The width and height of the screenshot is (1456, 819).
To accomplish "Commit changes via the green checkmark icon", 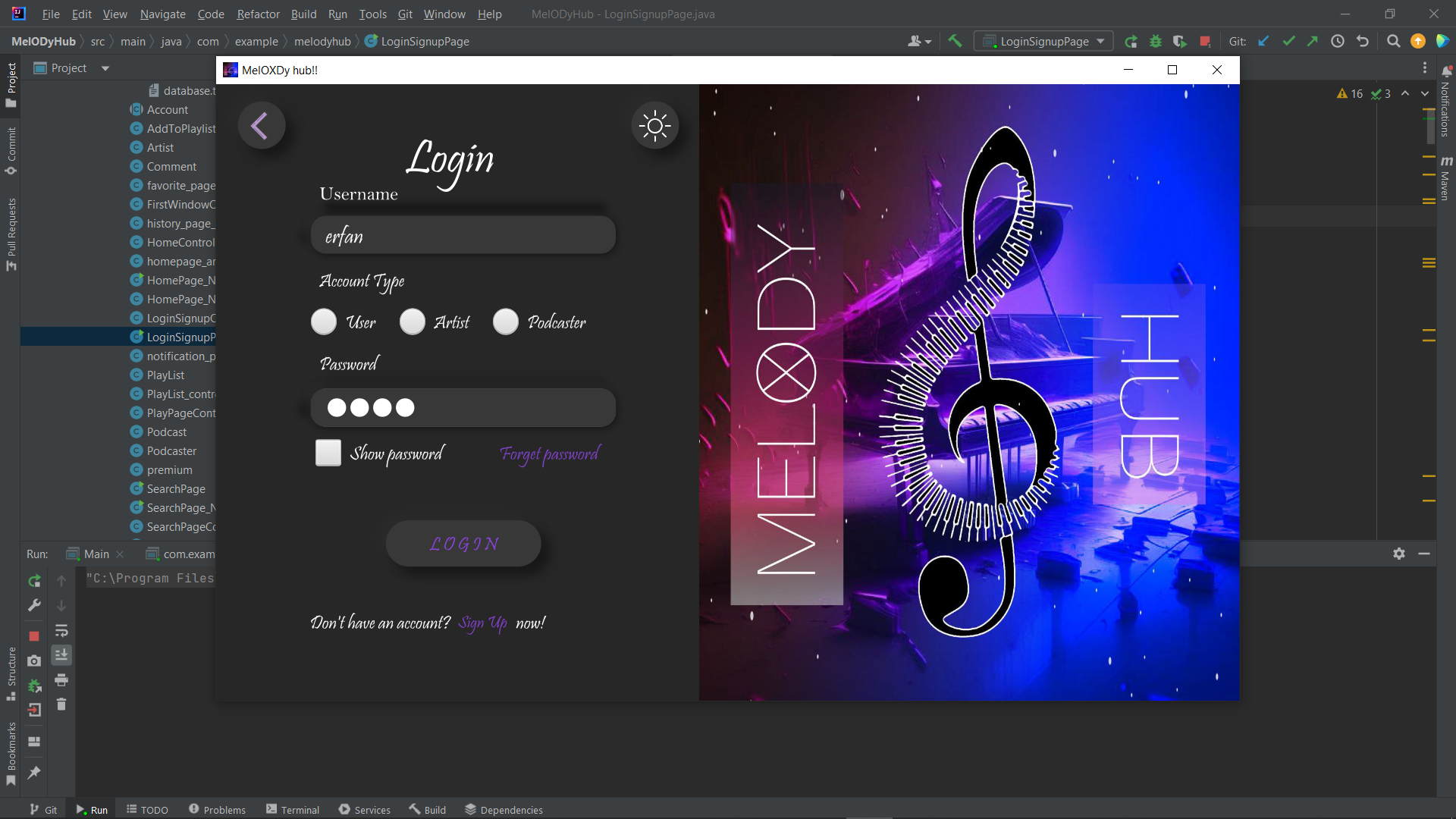I will coord(1288,41).
